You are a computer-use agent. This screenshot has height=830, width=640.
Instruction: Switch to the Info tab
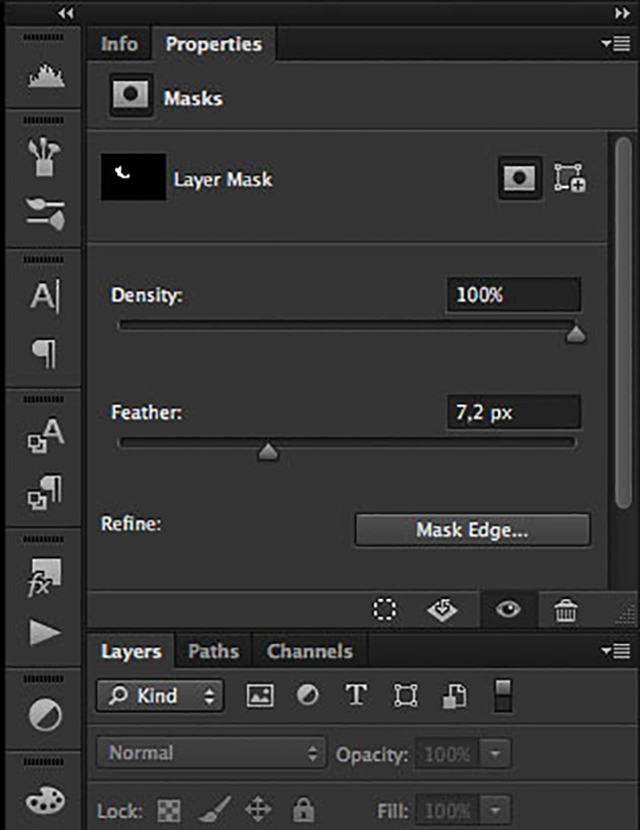(x=119, y=43)
